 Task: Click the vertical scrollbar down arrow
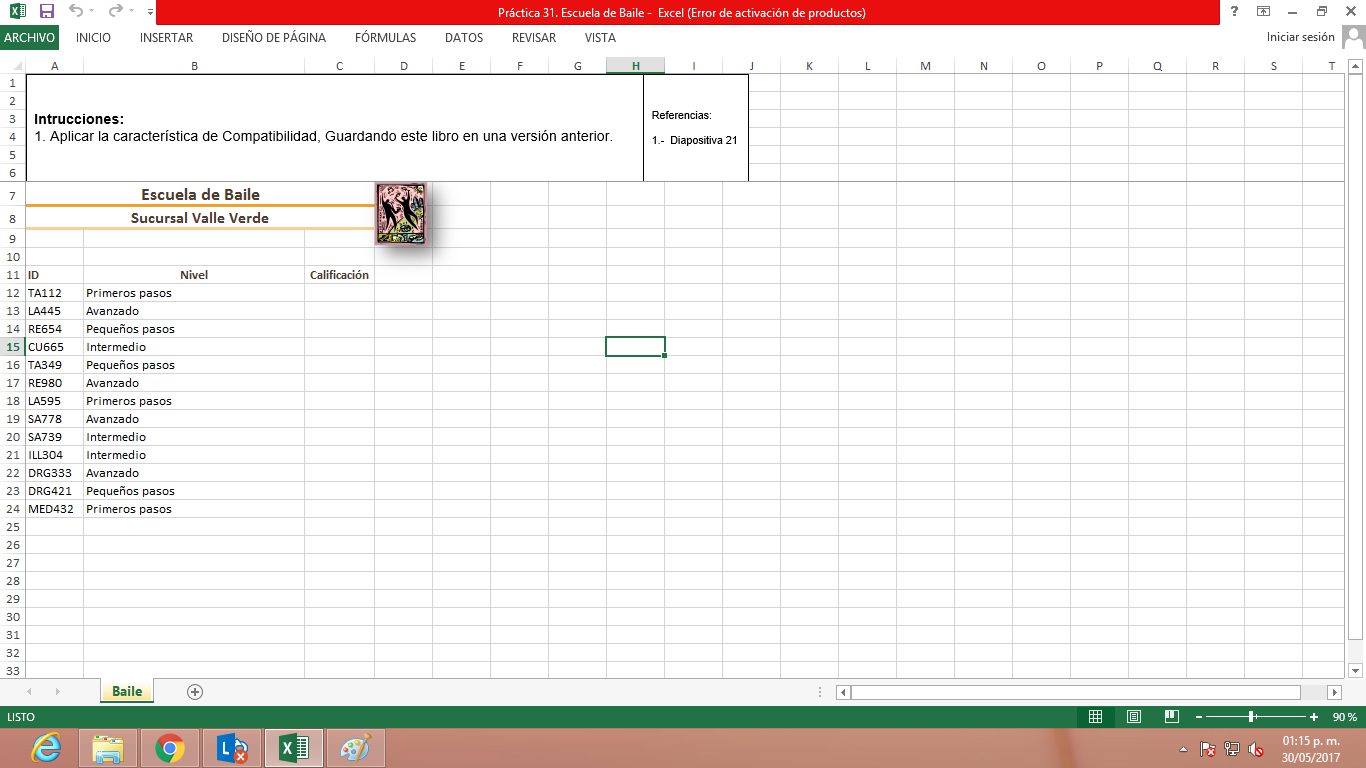coord(1356,670)
